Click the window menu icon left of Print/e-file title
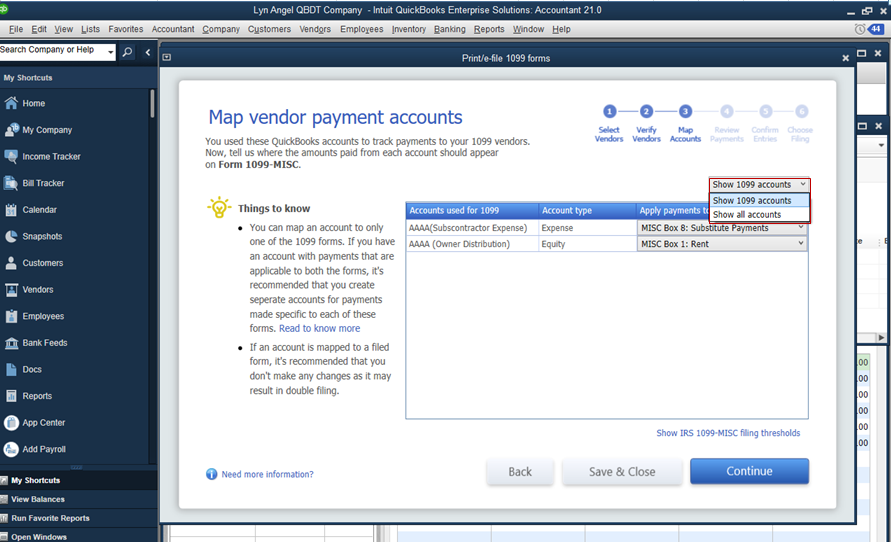891x542 pixels. (166, 57)
